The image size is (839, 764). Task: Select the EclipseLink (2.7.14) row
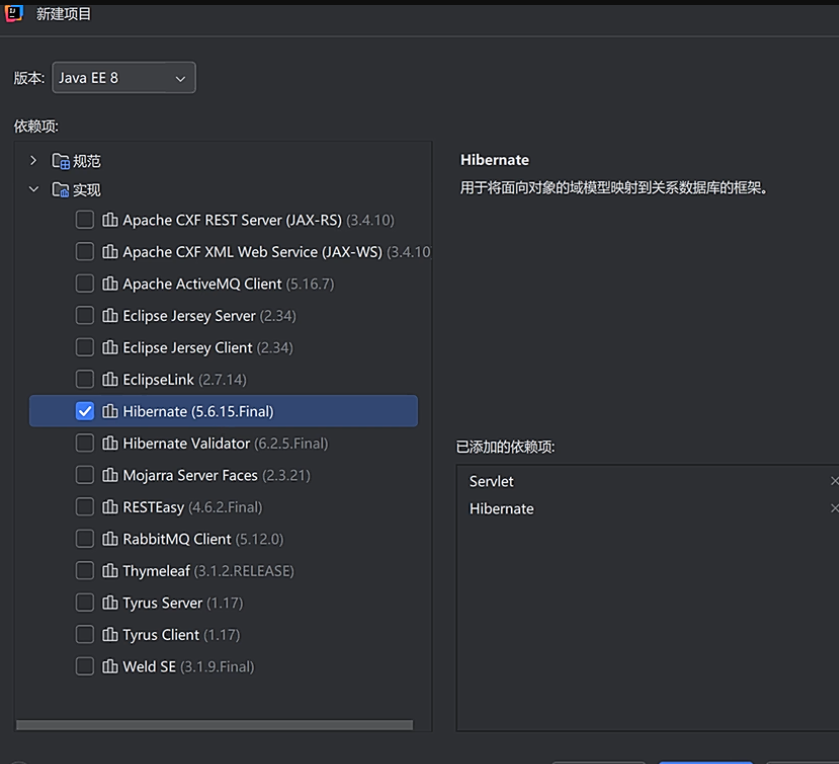click(223, 379)
